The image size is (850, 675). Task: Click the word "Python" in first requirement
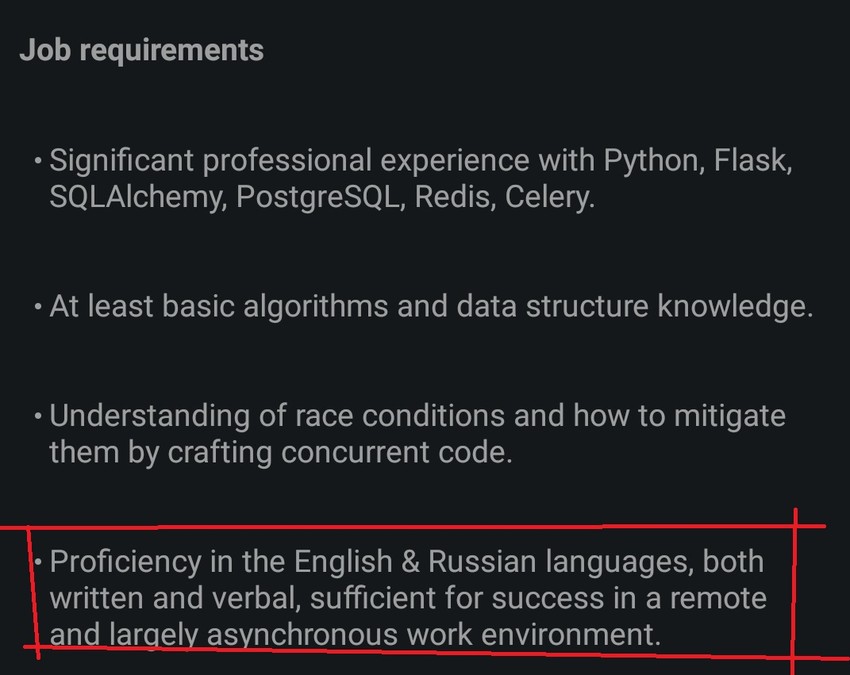point(650,160)
